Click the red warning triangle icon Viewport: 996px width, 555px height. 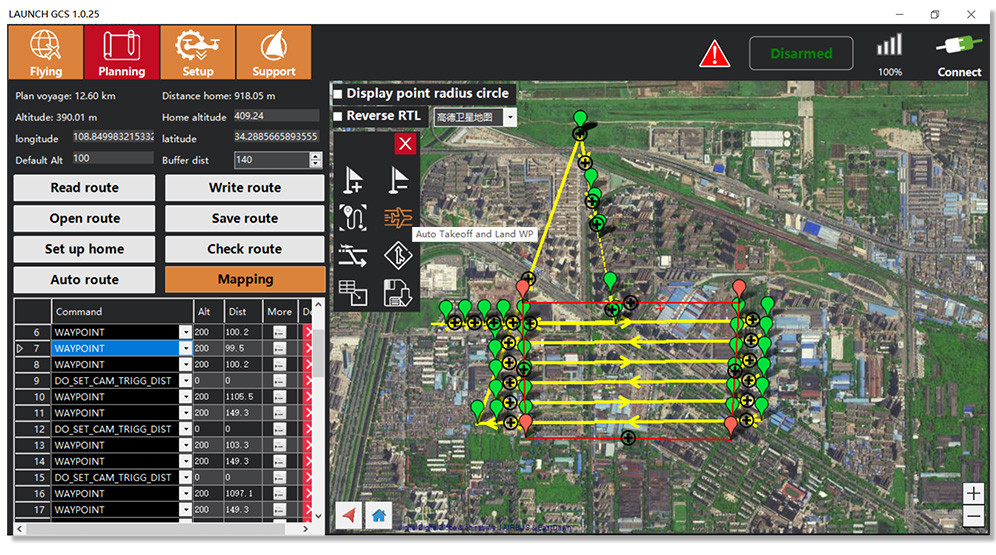click(x=714, y=54)
